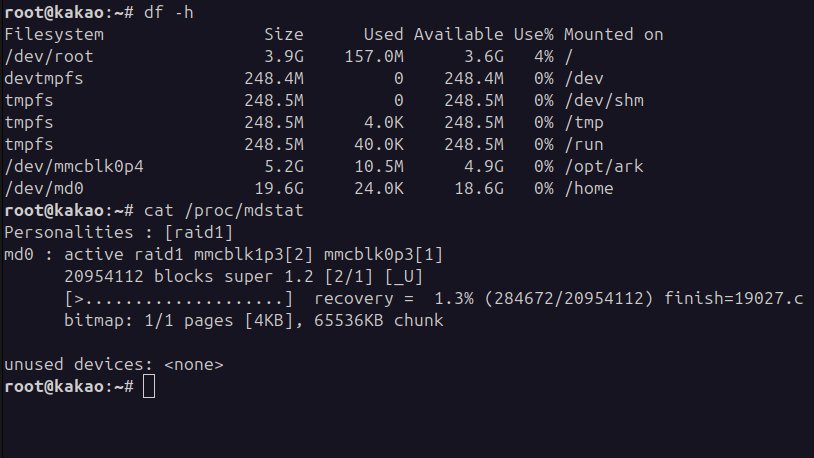Screen dimensions: 814x458
Task: Click the 'Use%' column header
Action: [x=534, y=35]
